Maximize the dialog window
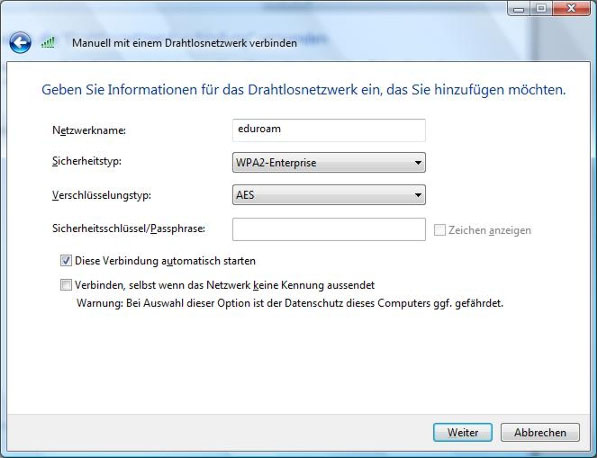The image size is (597, 458). (541, 8)
